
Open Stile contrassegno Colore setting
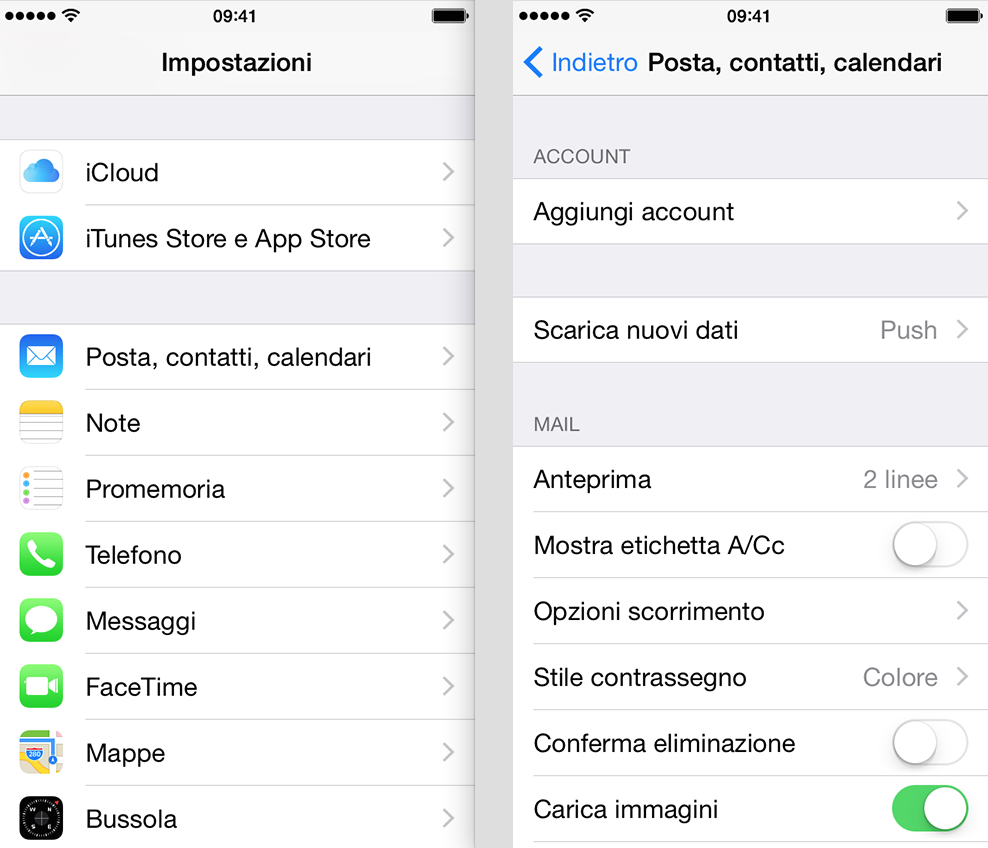[x=750, y=678]
